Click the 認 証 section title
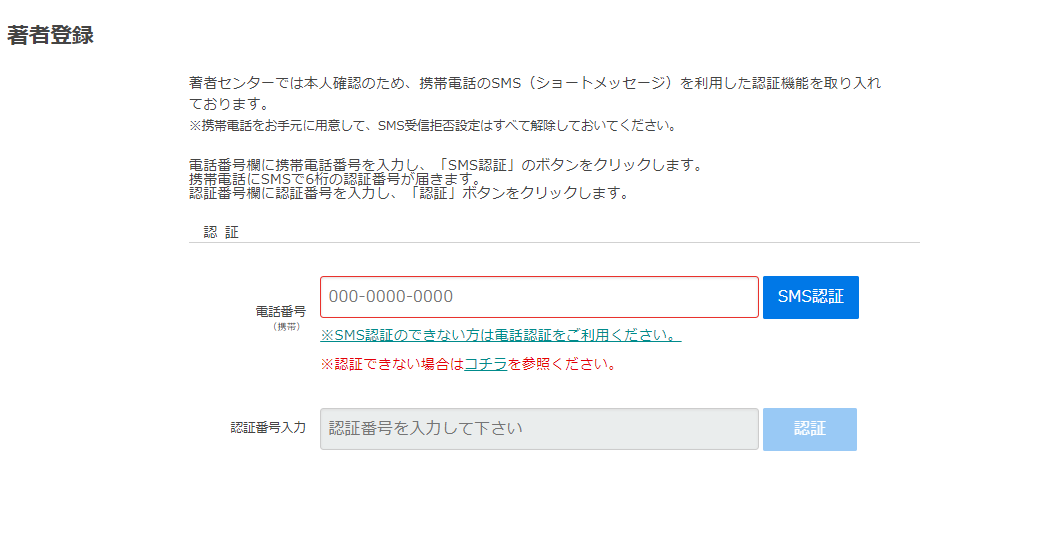Screen dimensions: 1061x535 pyautogui.click(x=221, y=232)
